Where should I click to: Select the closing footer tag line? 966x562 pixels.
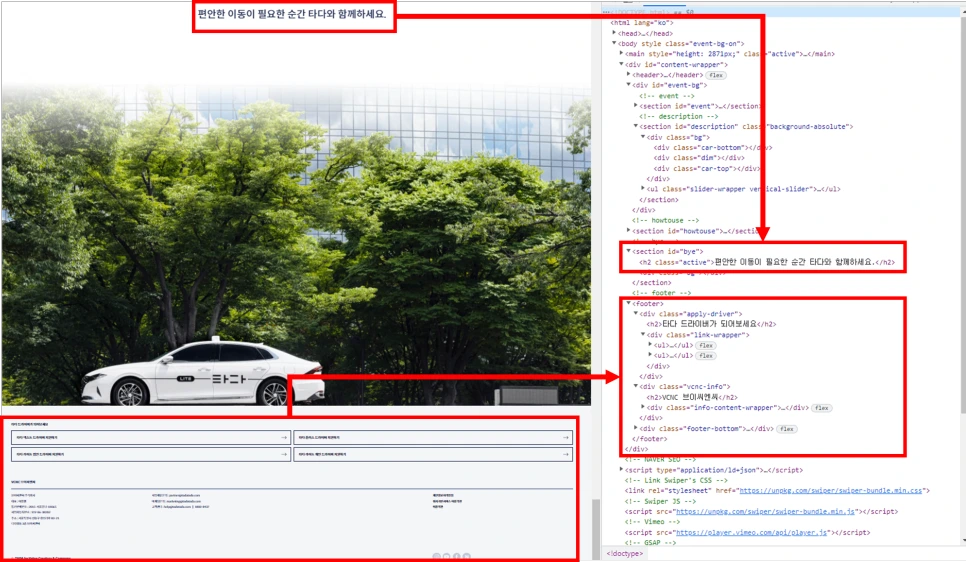650,439
